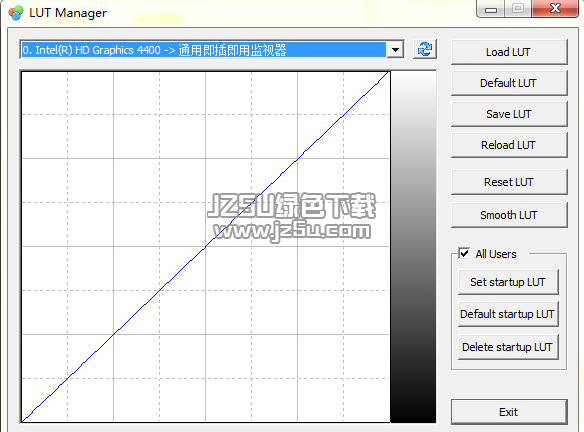Click the refresh display list icon
Image resolution: width=584 pixels, height=432 pixels.
(x=425, y=49)
